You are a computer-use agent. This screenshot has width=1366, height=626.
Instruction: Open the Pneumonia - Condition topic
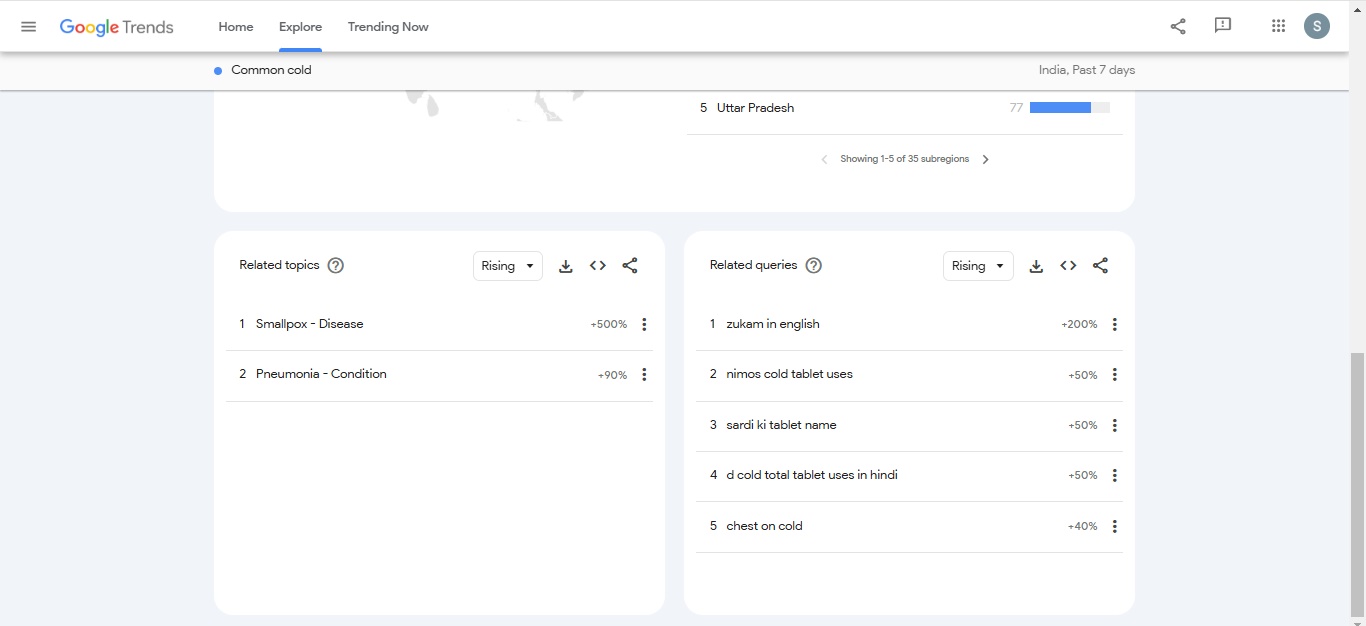(321, 374)
